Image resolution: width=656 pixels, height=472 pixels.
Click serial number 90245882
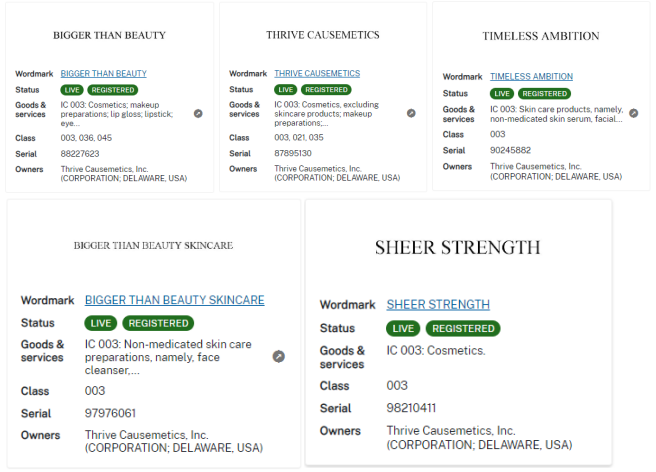[510, 150]
